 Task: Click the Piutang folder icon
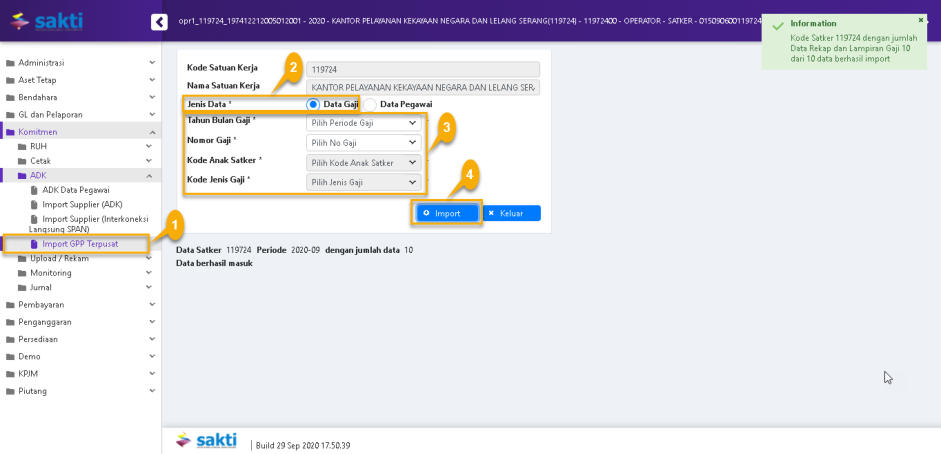point(10,391)
